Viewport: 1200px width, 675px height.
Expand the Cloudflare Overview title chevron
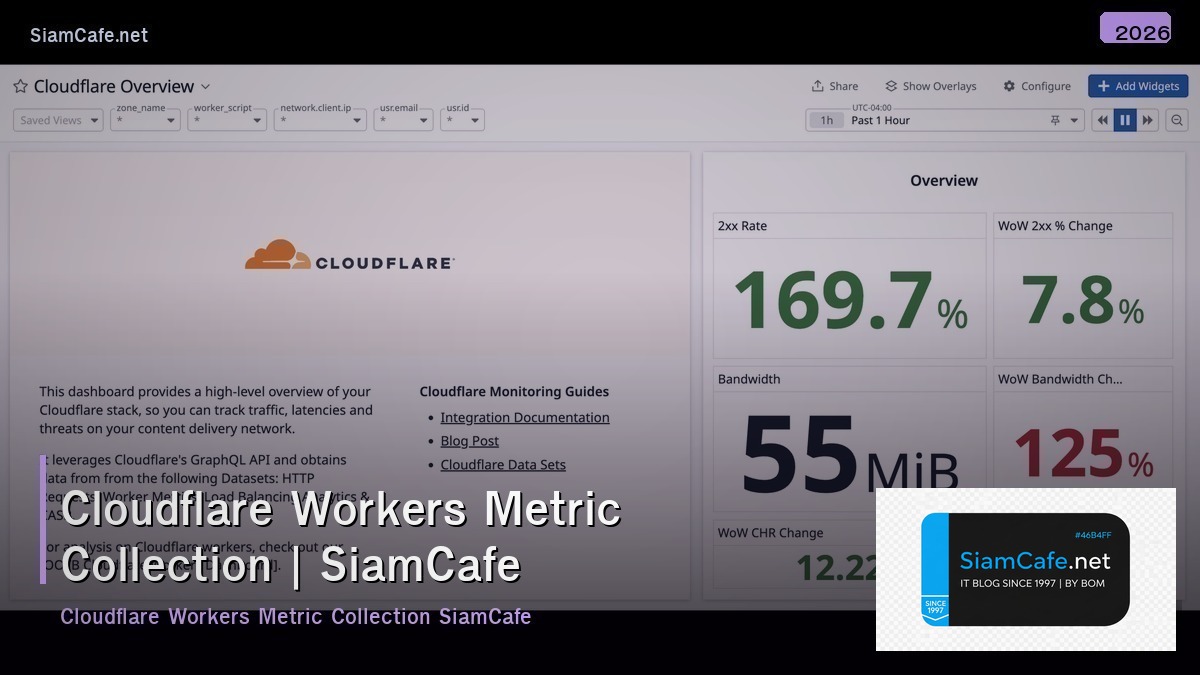coord(205,87)
